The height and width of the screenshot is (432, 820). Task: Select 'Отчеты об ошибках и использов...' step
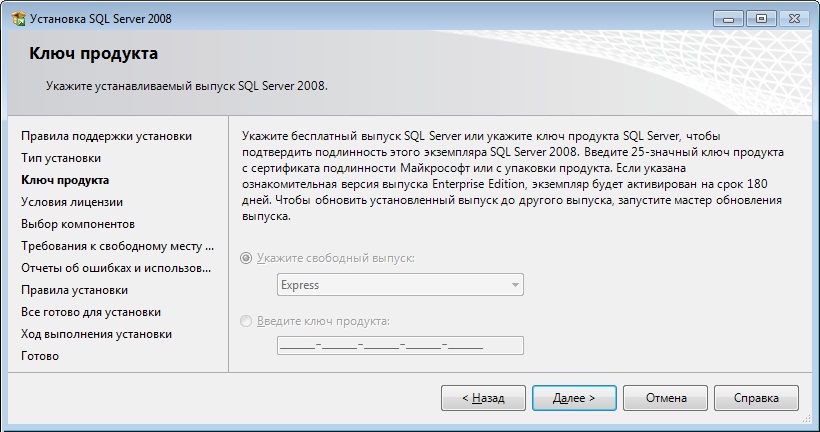click(x=116, y=268)
